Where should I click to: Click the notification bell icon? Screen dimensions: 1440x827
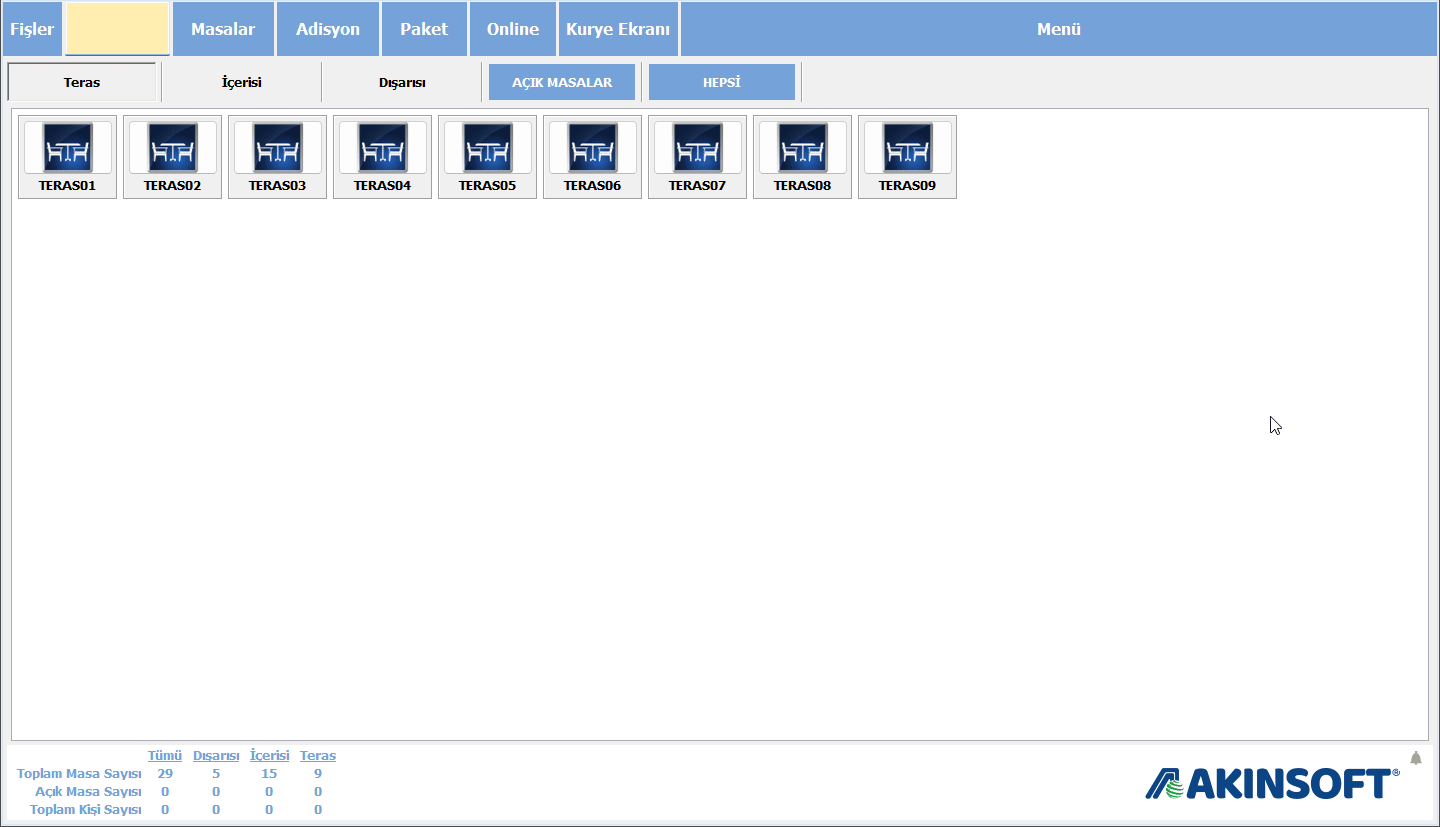coord(1416,758)
